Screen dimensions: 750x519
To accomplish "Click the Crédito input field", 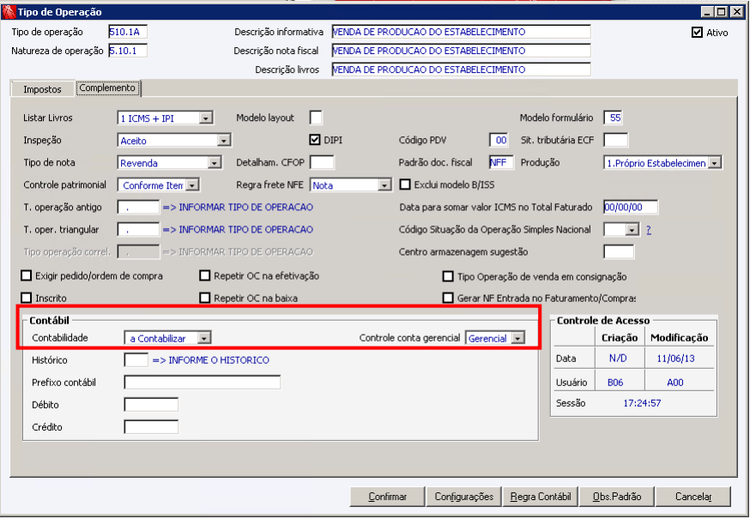I will coord(151,427).
